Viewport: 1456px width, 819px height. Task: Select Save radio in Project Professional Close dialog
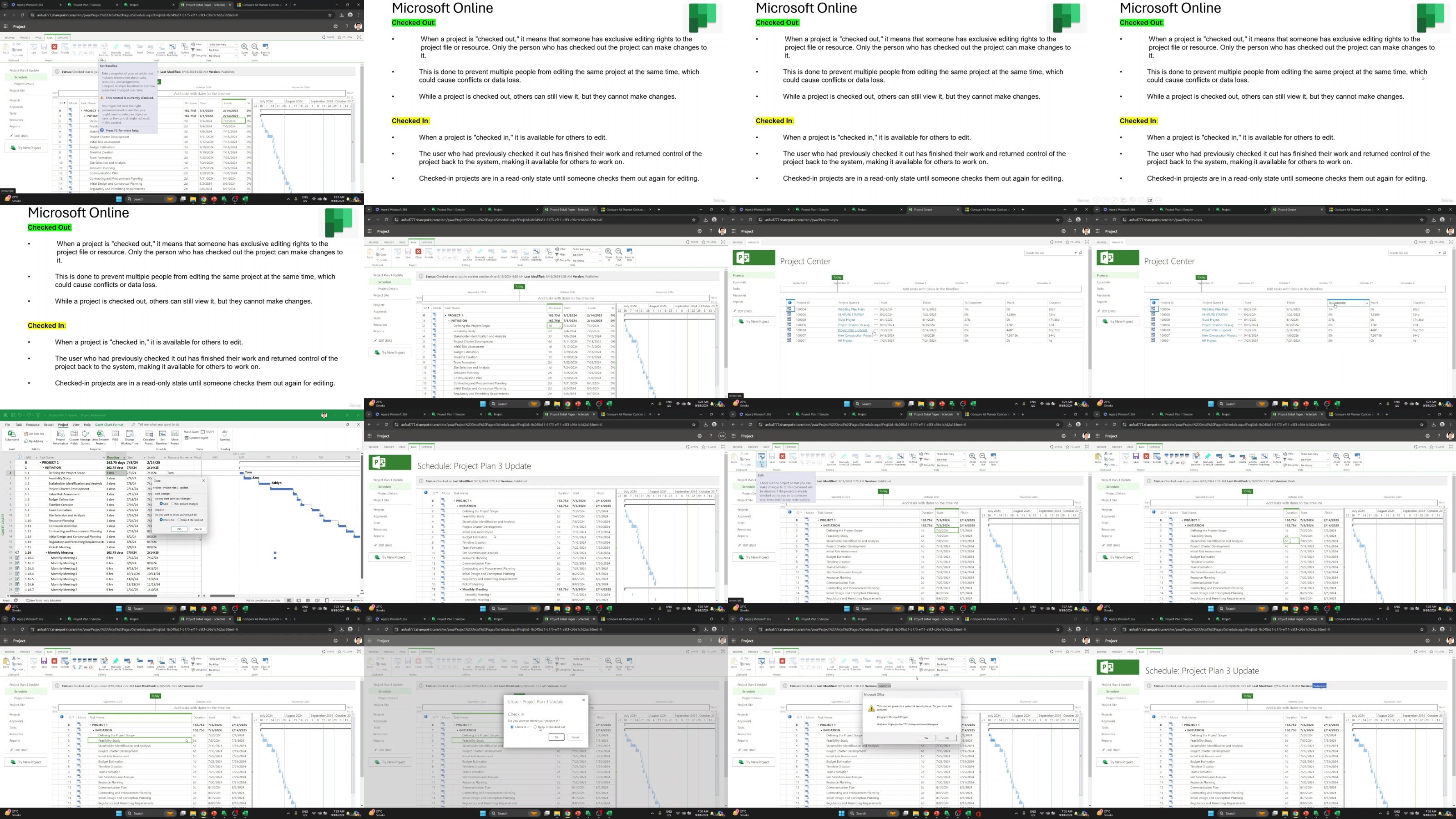coord(164,504)
